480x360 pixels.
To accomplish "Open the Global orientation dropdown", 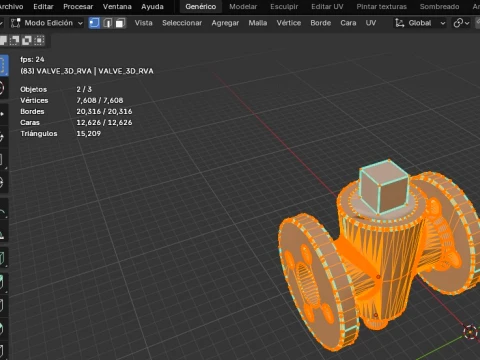I will click(420, 23).
